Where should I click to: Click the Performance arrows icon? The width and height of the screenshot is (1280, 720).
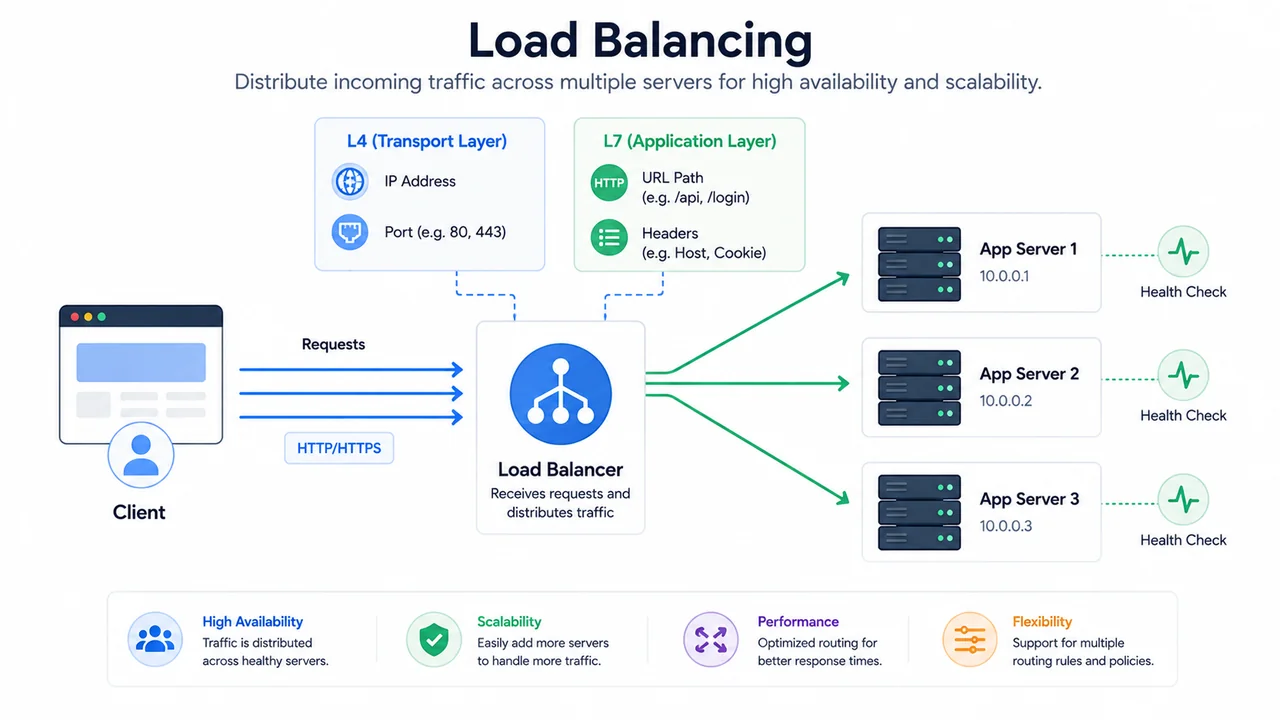tap(710, 640)
